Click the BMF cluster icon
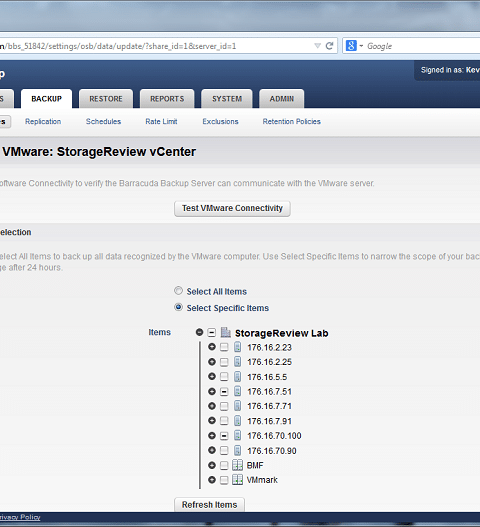480x527 pixels. tap(237, 465)
